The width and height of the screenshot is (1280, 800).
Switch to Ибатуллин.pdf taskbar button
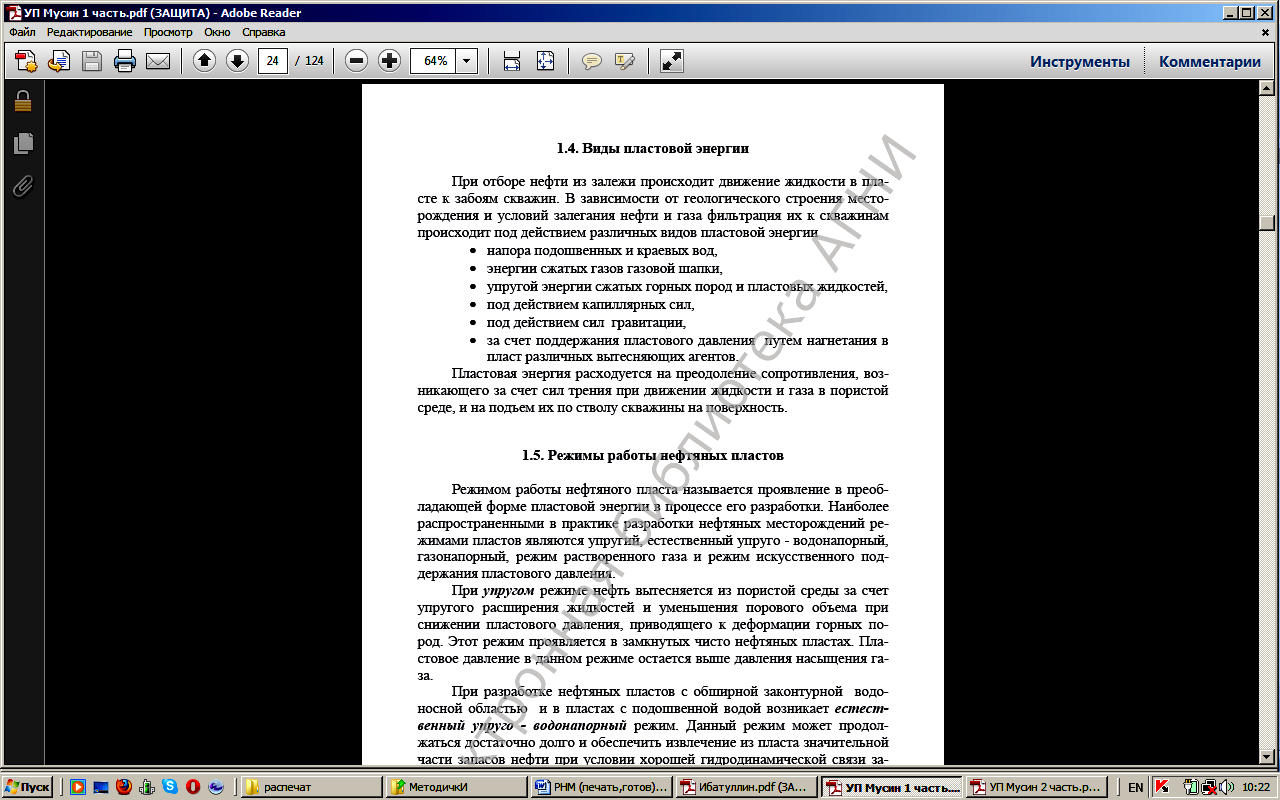pyautogui.click(x=746, y=787)
